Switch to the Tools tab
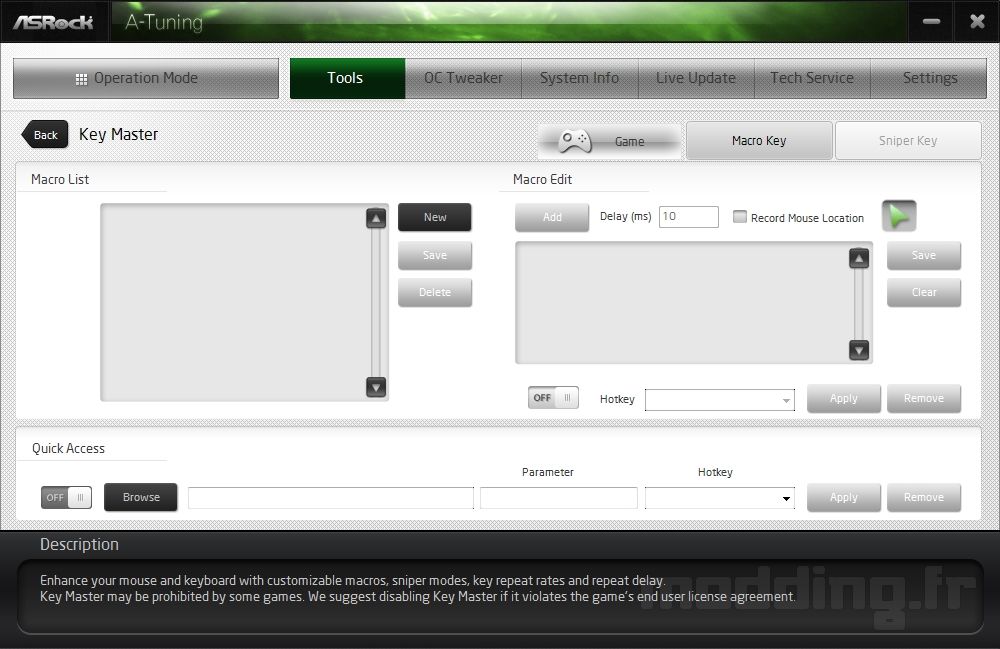 coord(347,78)
